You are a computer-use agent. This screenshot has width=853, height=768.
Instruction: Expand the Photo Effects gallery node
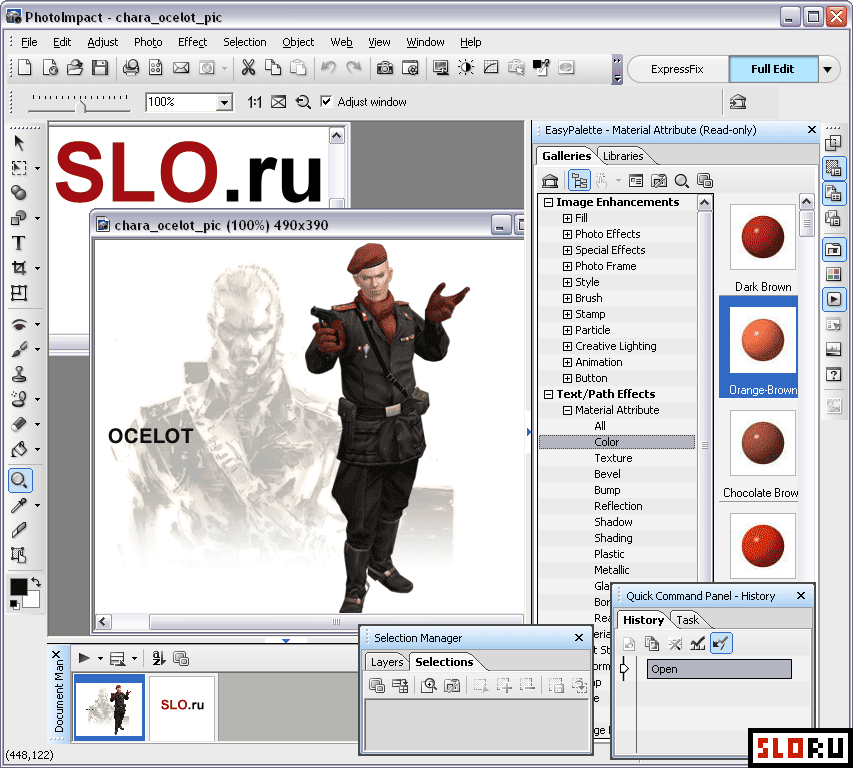(567, 234)
